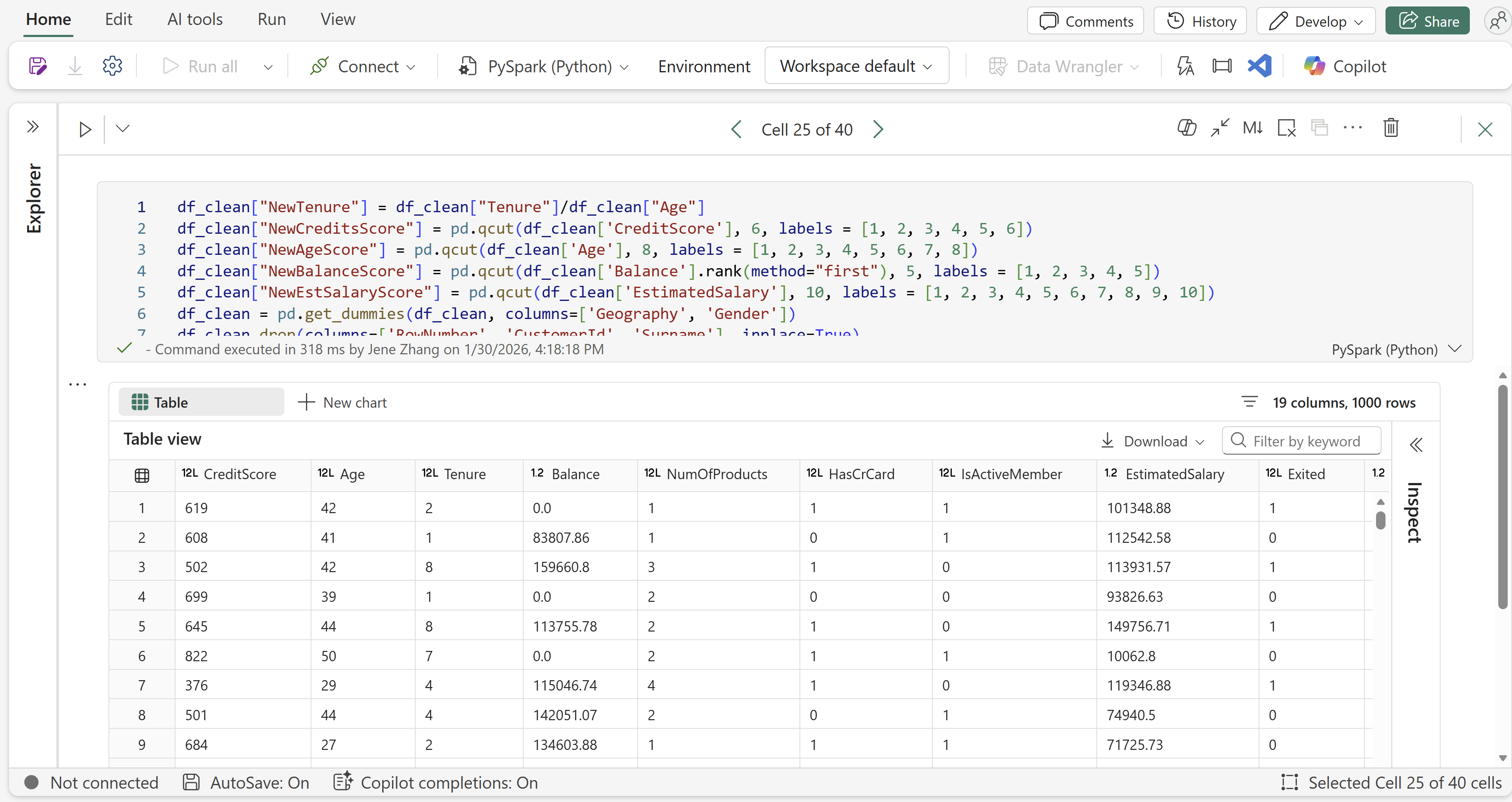The height and width of the screenshot is (802, 1512).
Task: Open the View menu
Action: click(337, 19)
